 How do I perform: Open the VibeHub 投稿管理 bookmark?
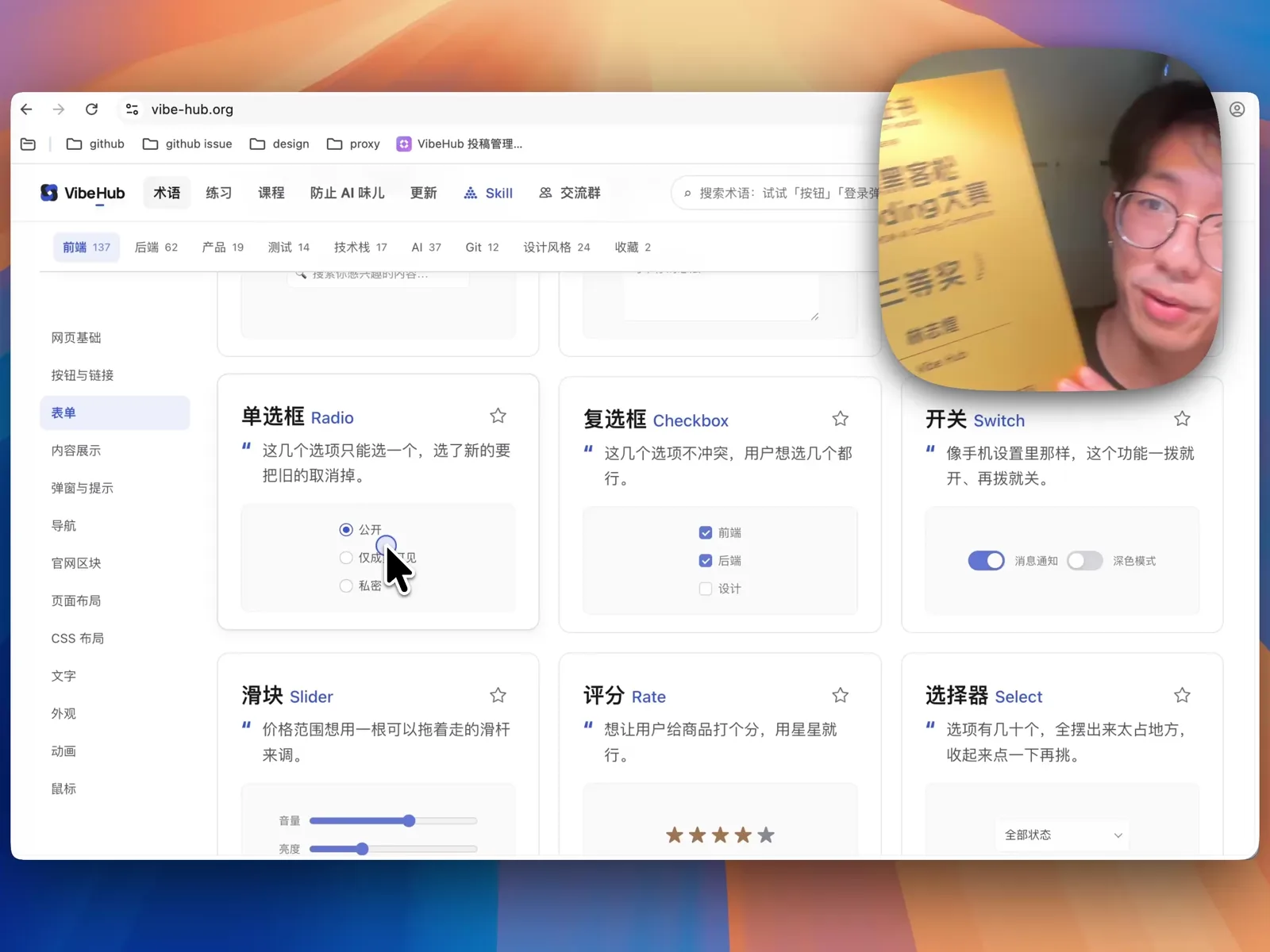pyautogui.click(x=460, y=144)
